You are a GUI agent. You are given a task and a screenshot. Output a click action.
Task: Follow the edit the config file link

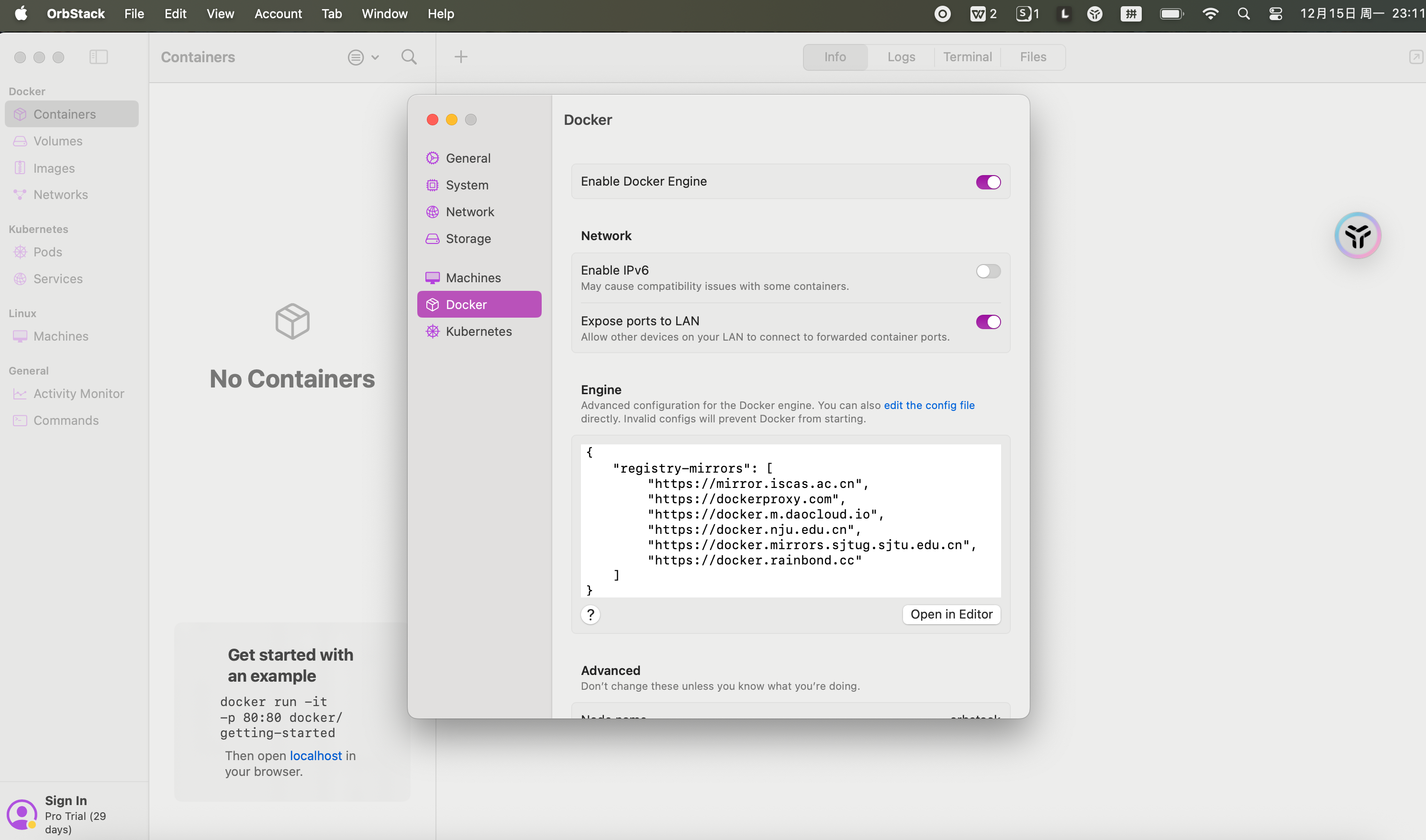pos(929,405)
